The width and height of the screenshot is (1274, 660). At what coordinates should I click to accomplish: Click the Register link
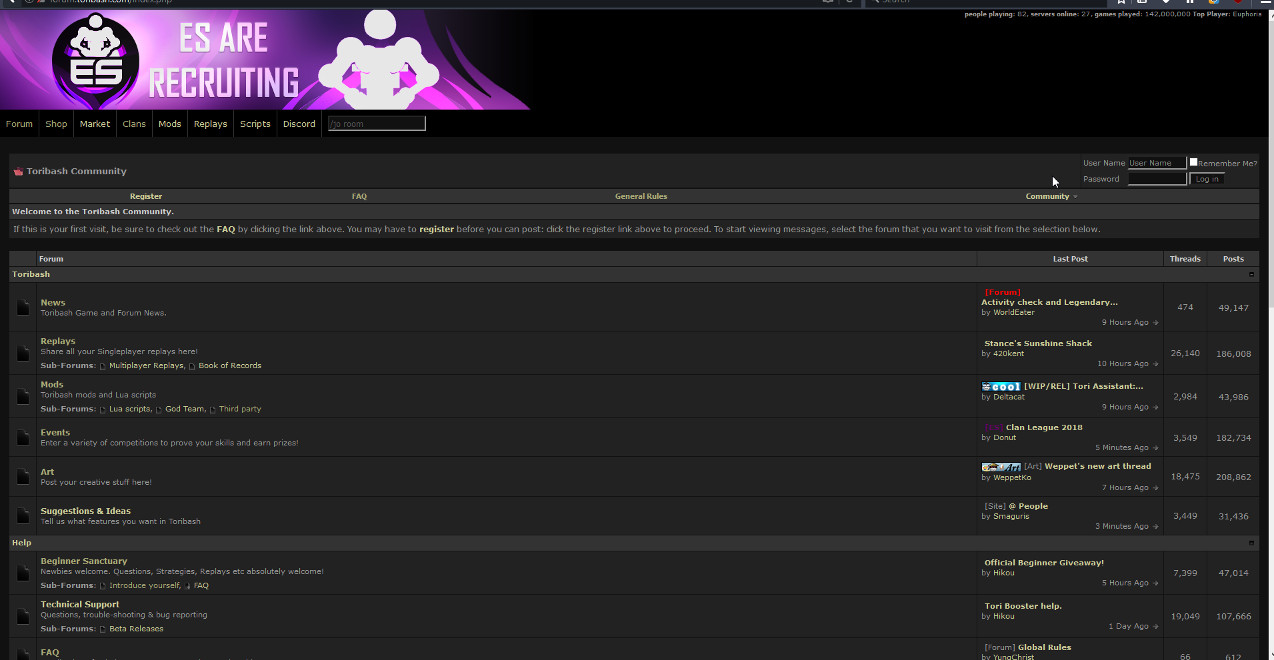pos(146,196)
